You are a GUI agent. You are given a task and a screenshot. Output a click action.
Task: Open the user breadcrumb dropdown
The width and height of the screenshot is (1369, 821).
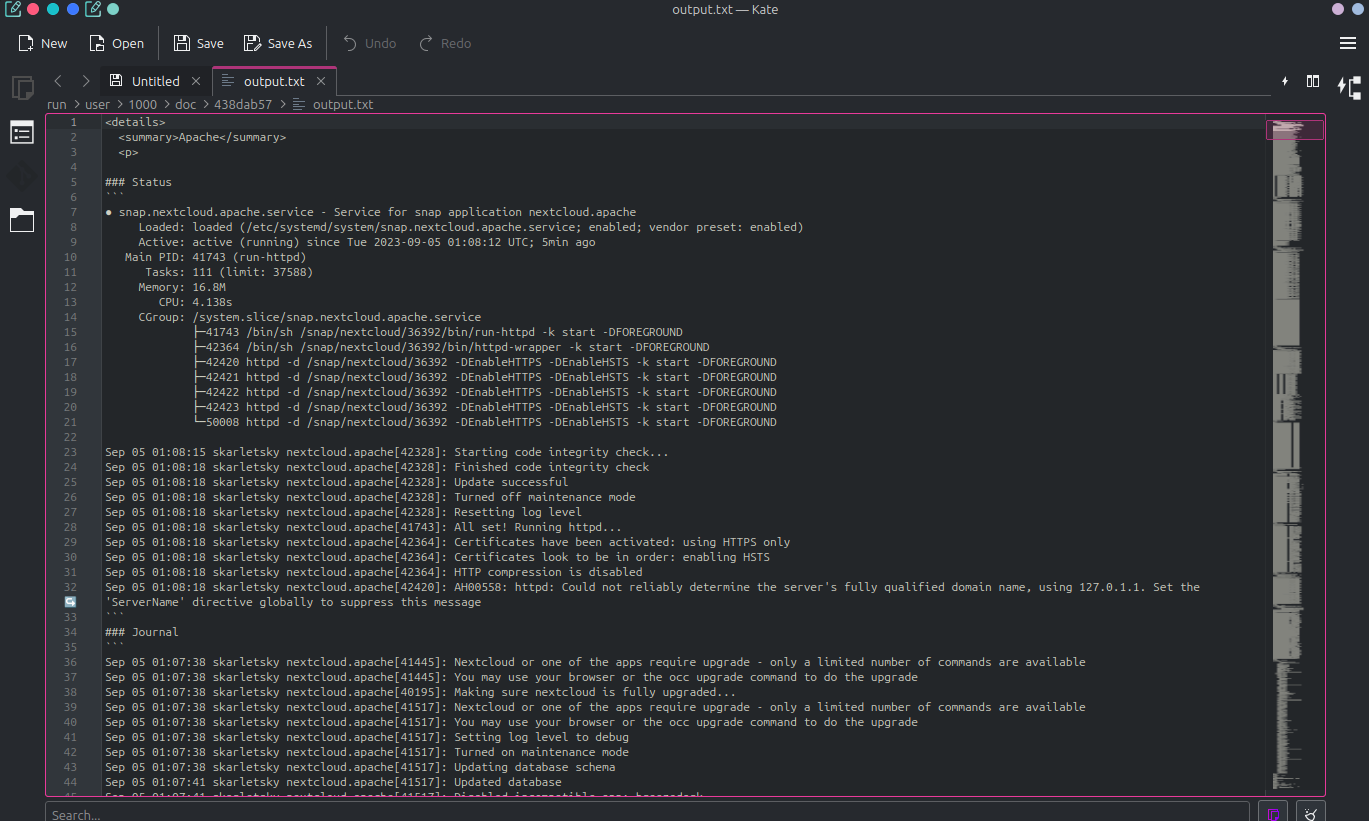pyautogui.click(x=97, y=104)
